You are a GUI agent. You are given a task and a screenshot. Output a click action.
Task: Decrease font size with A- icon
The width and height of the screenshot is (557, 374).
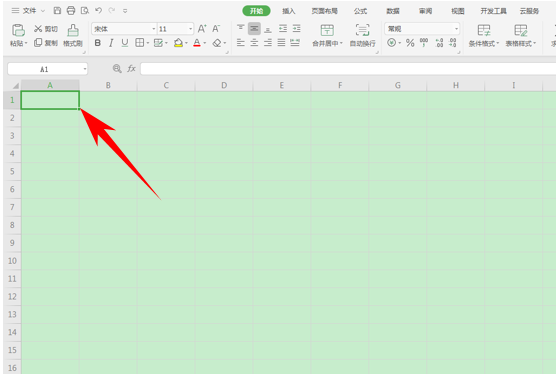click(x=216, y=29)
